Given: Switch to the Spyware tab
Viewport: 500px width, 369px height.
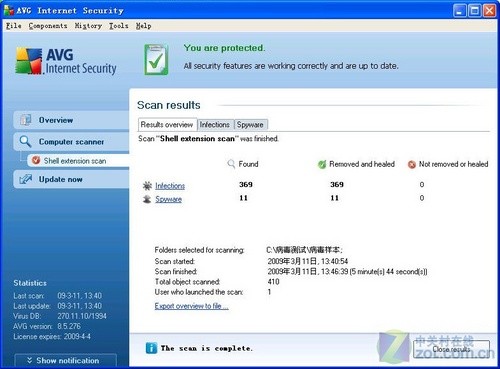Looking at the screenshot, I should point(250,125).
